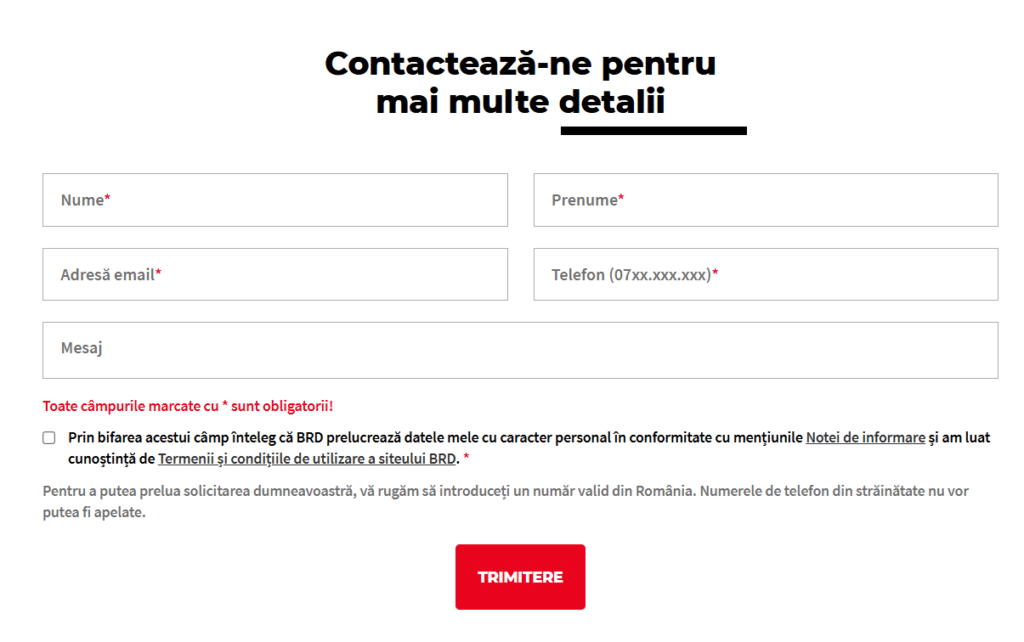This screenshot has width=1024, height=642.
Task: Focus the Prenume text field
Action: click(x=765, y=200)
